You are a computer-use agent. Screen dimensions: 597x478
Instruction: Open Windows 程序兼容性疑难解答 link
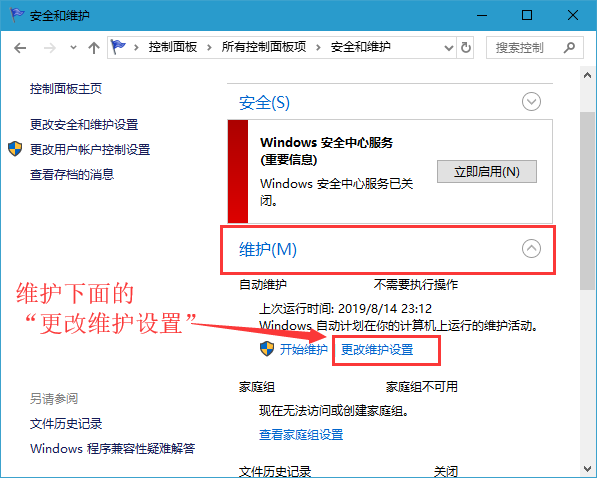[112, 449]
